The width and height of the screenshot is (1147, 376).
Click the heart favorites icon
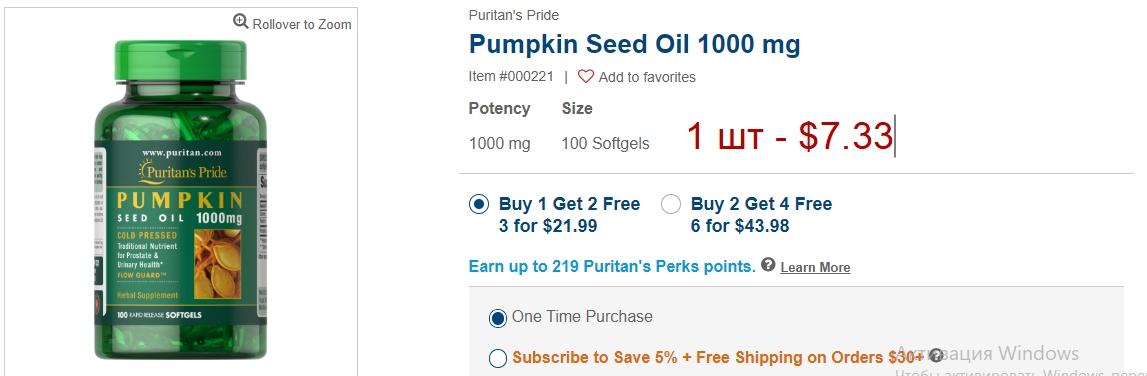[x=586, y=76]
